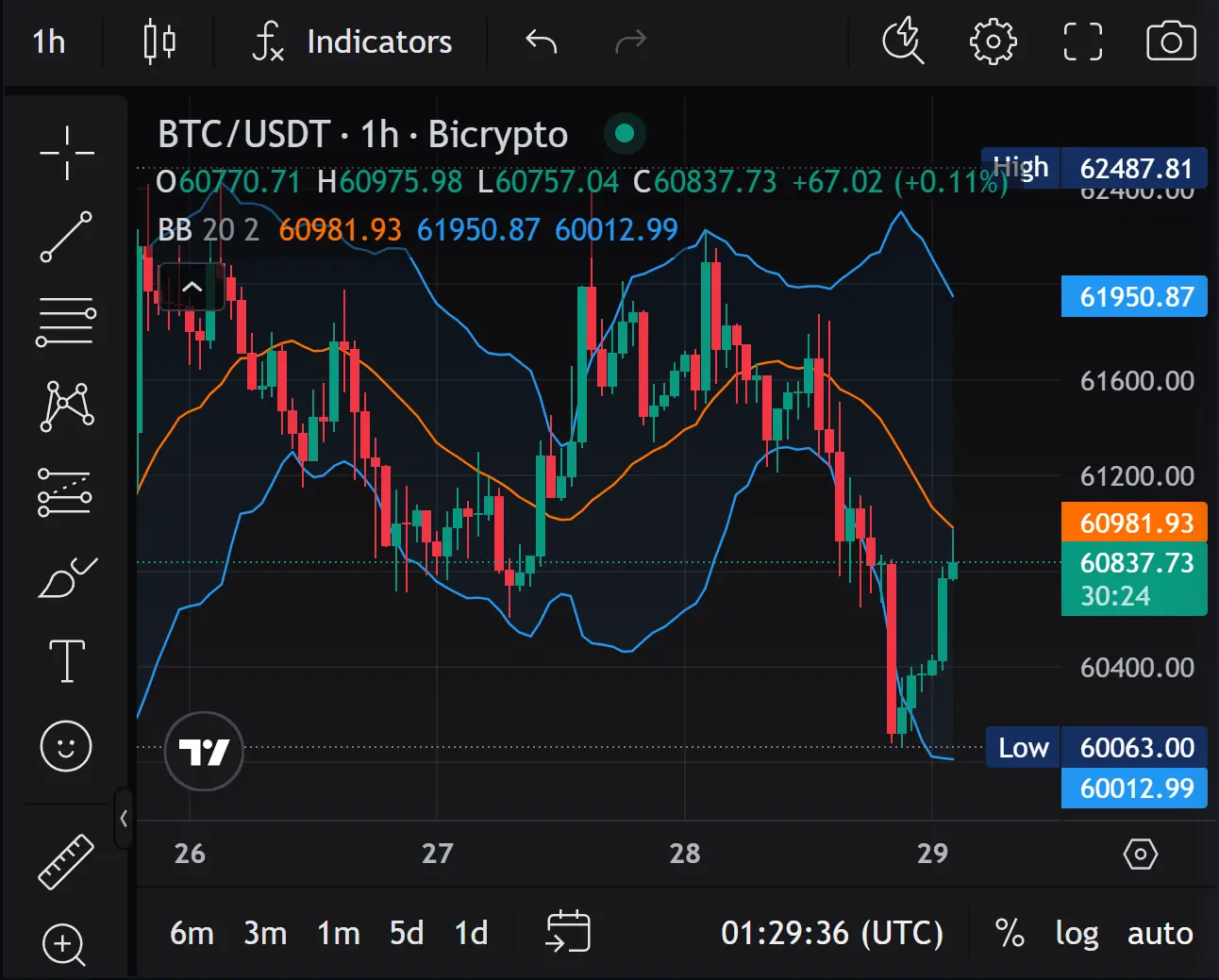The image size is (1219, 980).
Task: Open the XABCD pattern tools
Action: tap(65, 406)
